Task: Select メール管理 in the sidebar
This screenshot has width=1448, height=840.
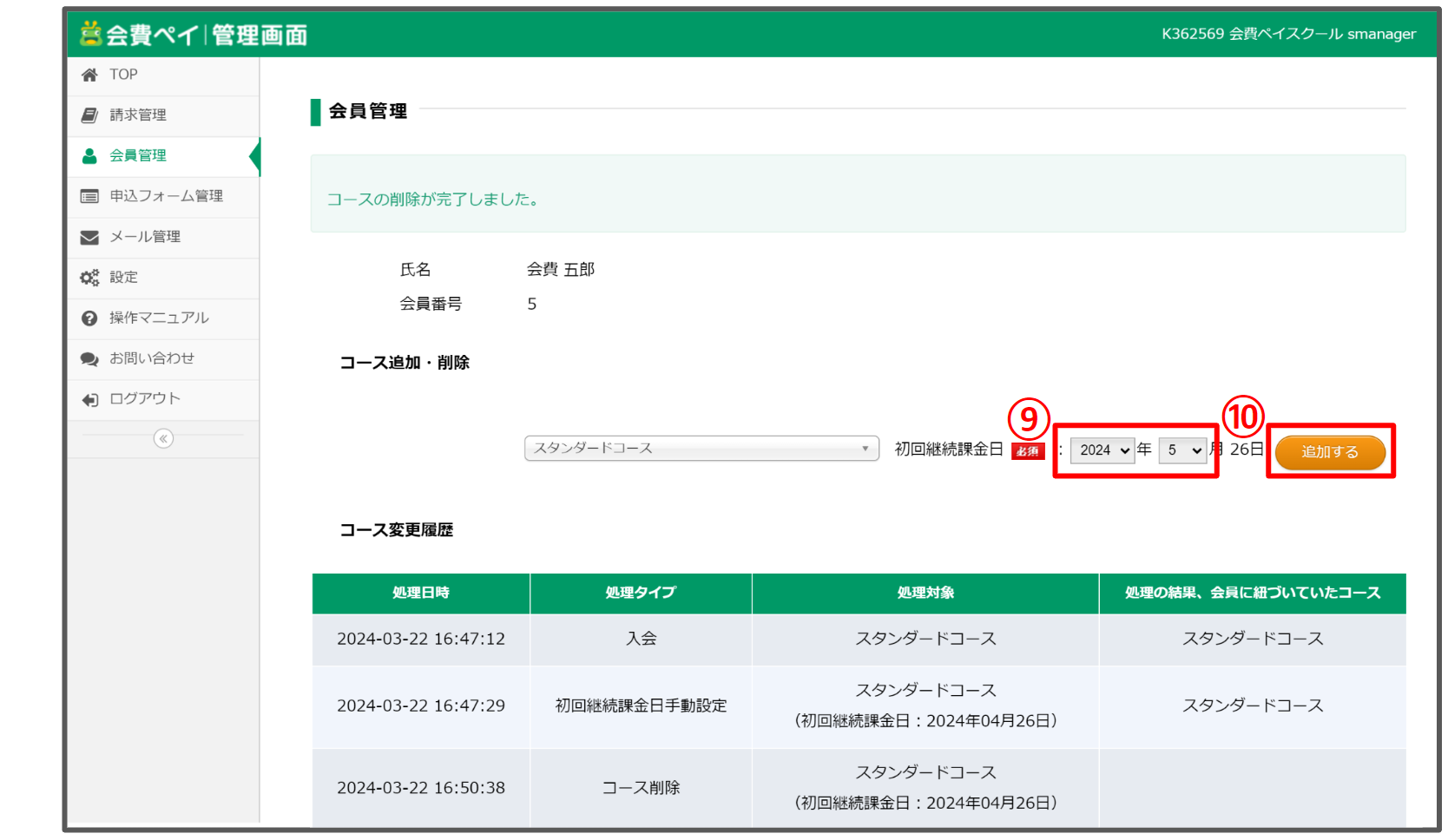Action: pos(145,237)
